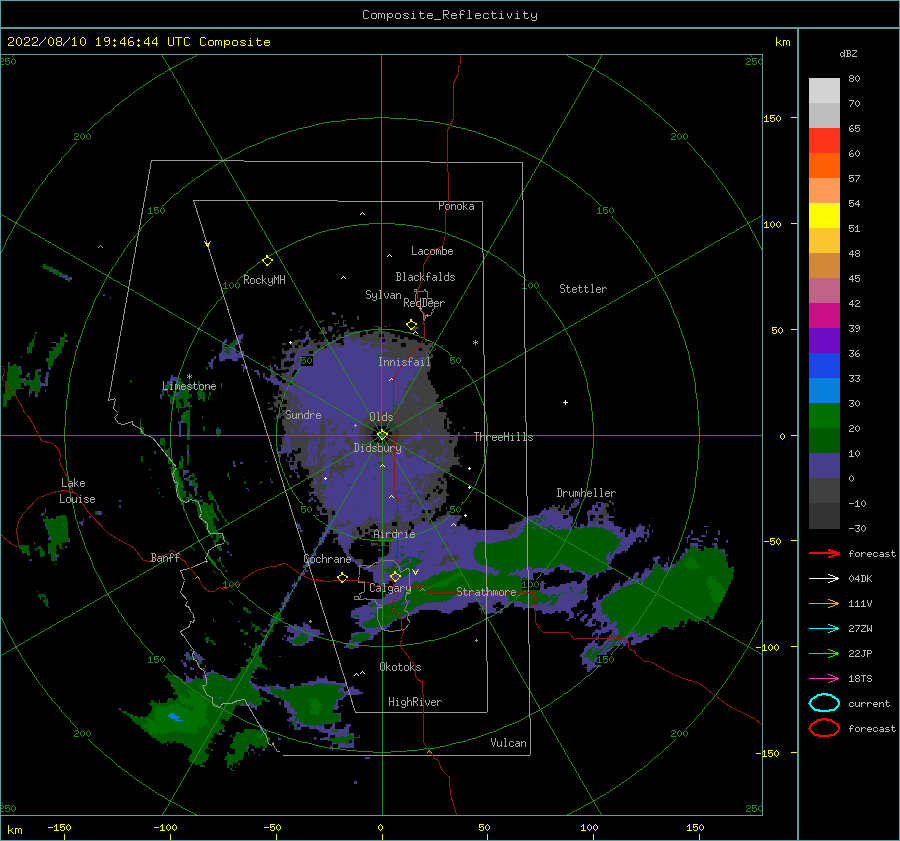Click the Drumheller town label

(x=586, y=493)
